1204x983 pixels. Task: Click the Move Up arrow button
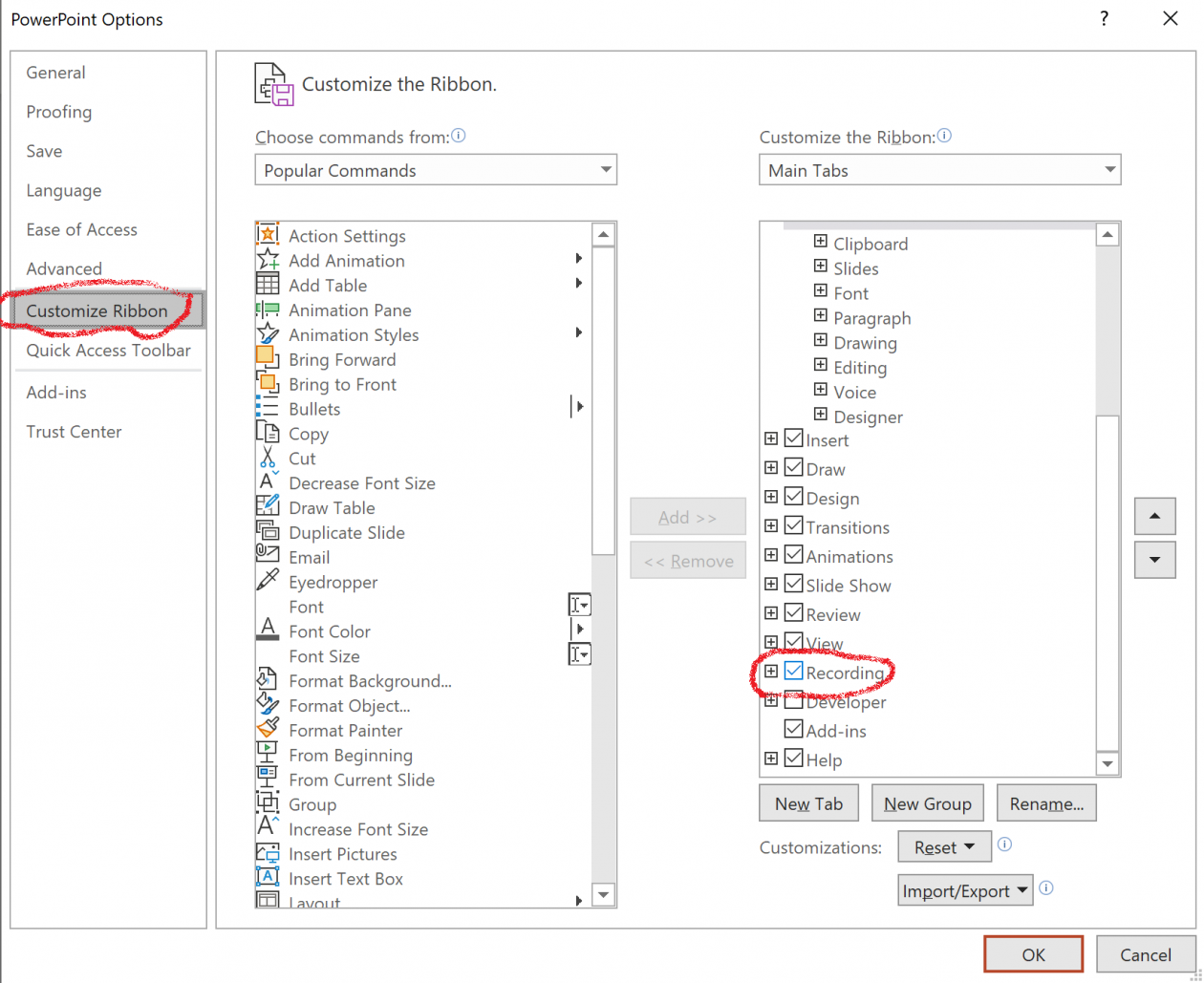click(1154, 516)
